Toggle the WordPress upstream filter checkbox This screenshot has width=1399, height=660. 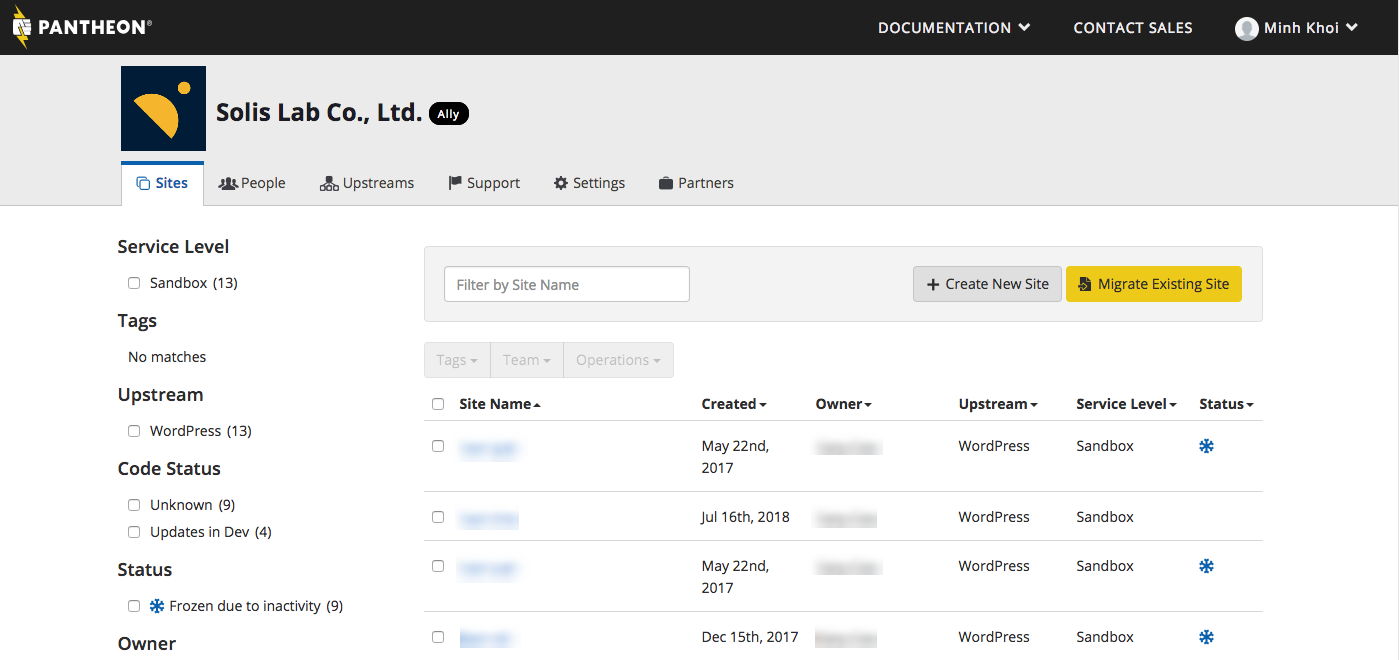(134, 431)
